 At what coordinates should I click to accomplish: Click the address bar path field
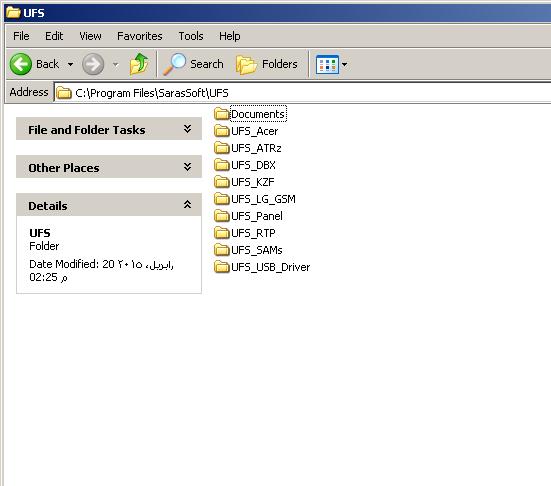point(302,93)
